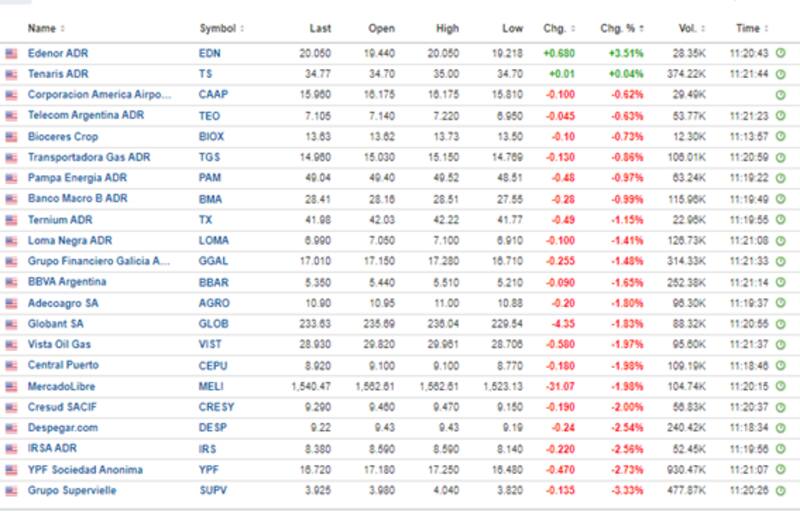
Task: Click the flag icon next to Banco Macro B ADR
Action: point(12,199)
